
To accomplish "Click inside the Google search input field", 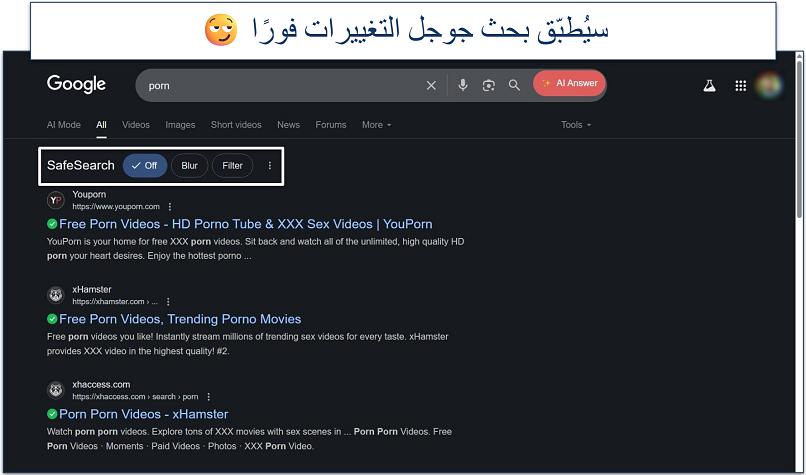I will (x=280, y=85).
